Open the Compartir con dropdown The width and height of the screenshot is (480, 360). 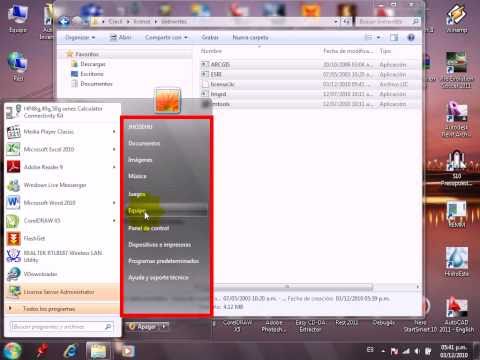(x=166, y=37)
